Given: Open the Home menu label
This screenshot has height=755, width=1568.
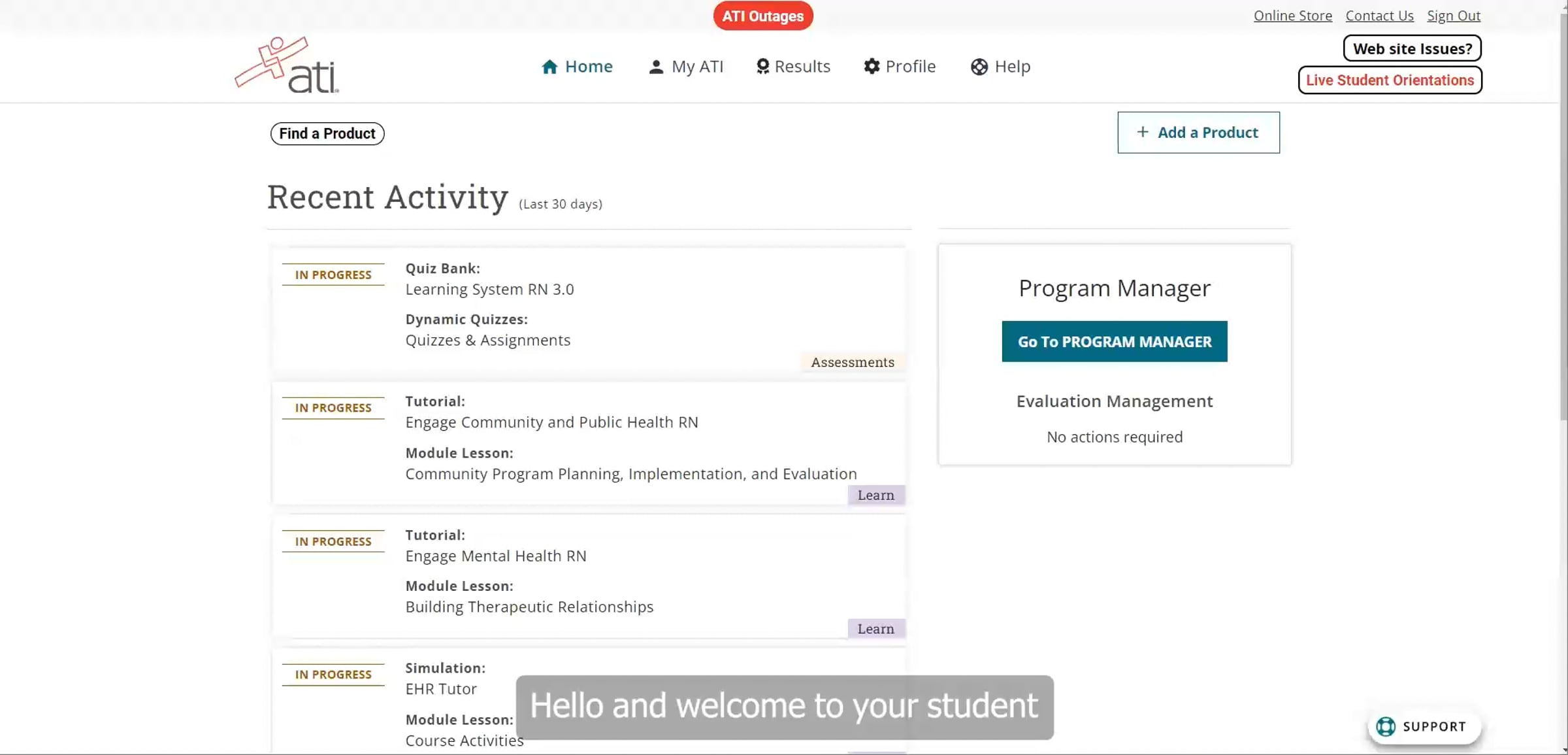Looking at the screenshot, I should pyautogui.click(x=589, y=67).
